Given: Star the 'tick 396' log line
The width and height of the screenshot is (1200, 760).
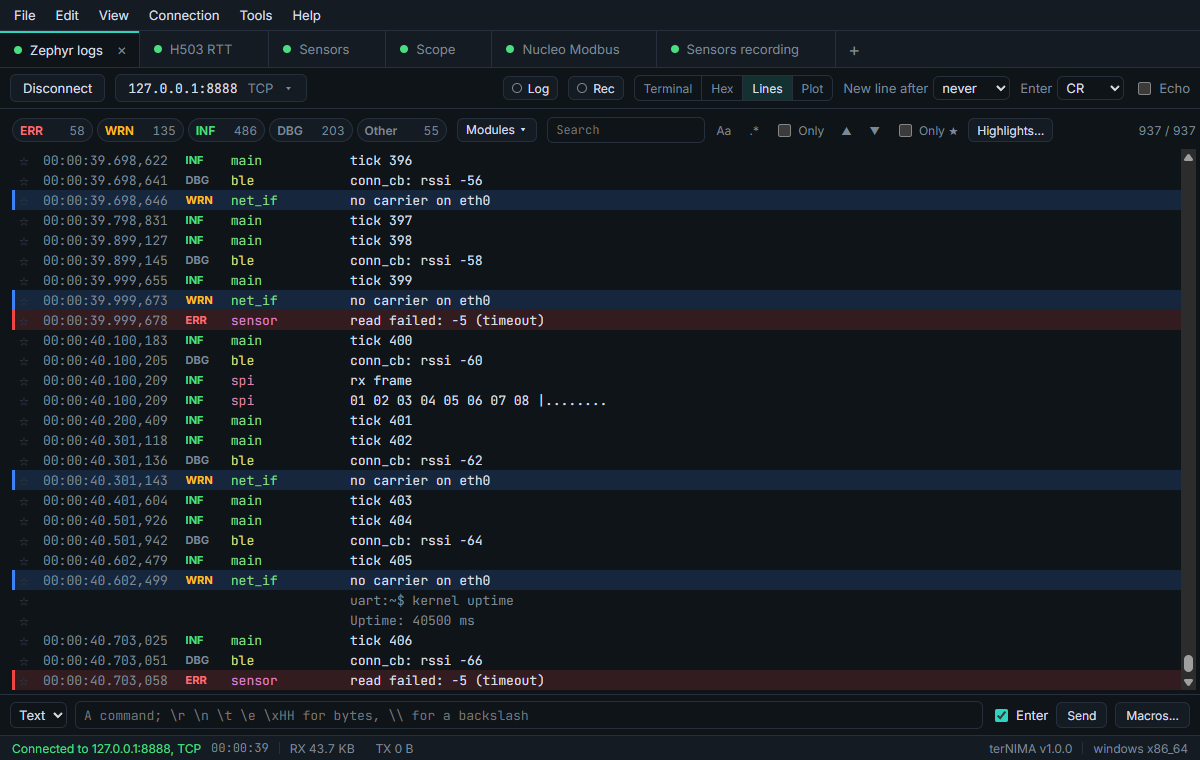Looking at the screenshot, I should pyautogui.click(x=24, y=161).
